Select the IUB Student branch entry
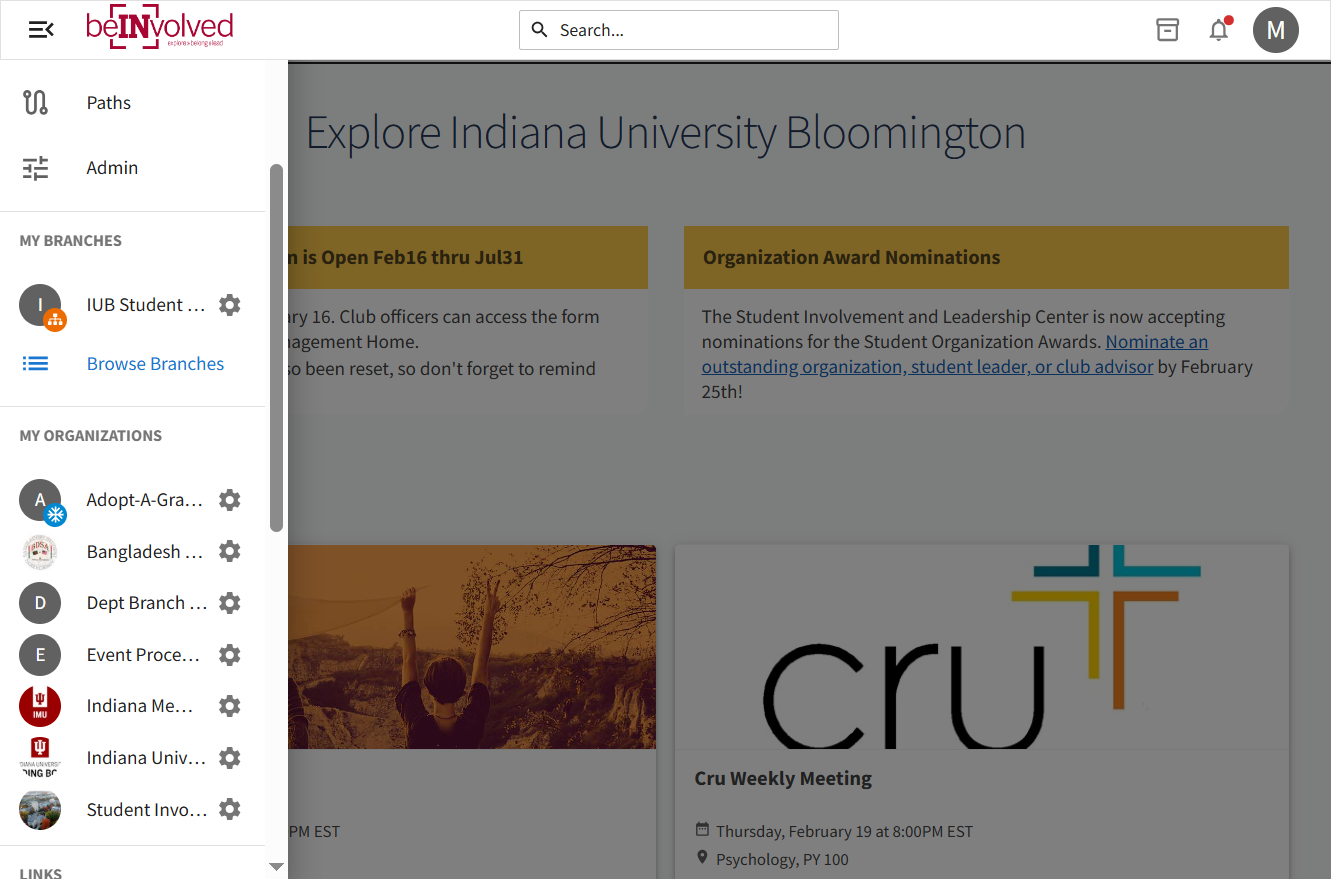The height and width of the screenshot is (879, 1331). [146, 305]
